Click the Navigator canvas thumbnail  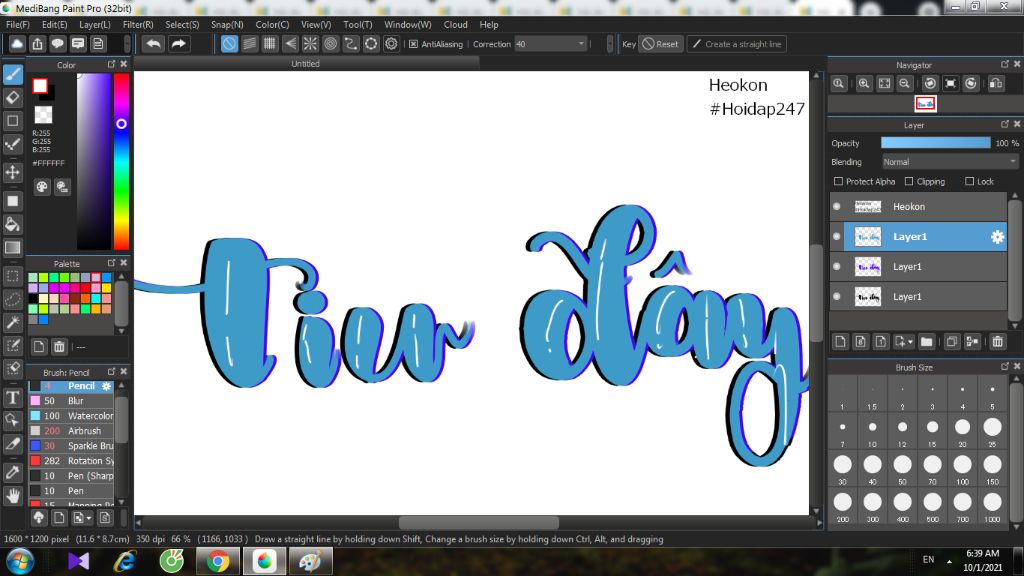coord(925,104)
